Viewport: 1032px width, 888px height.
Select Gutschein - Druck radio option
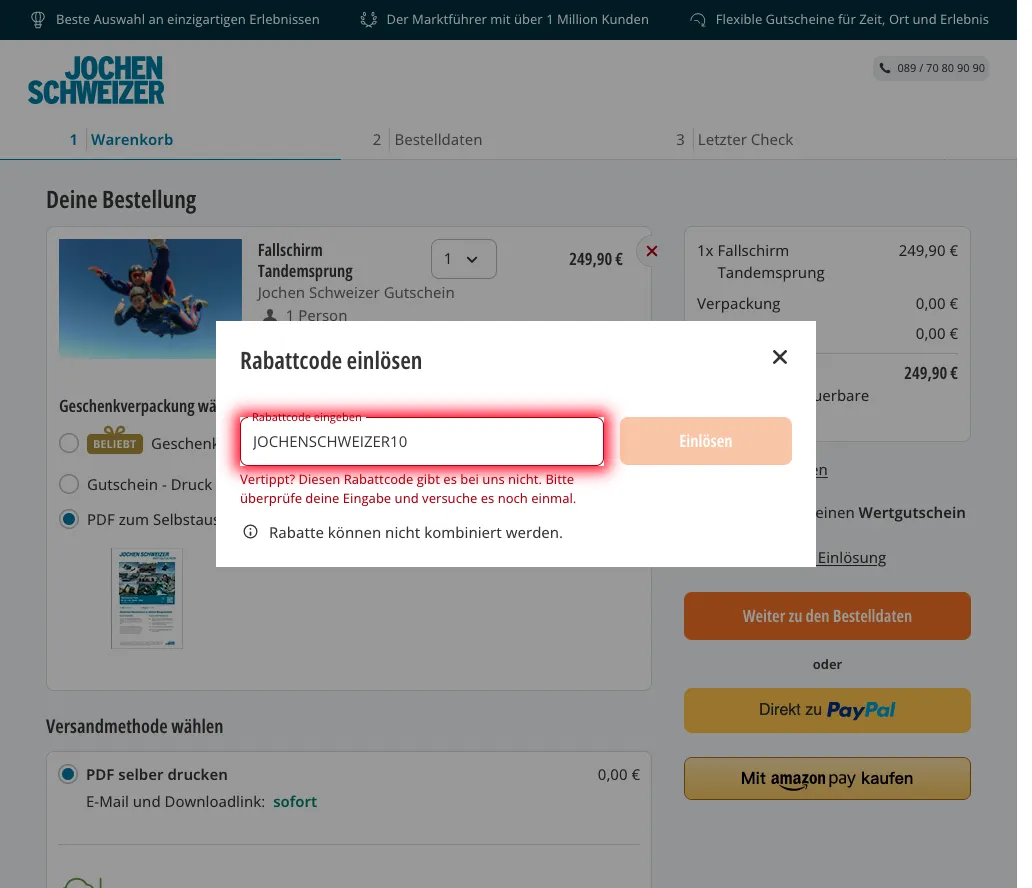pyautogui.click(x=69, y=484)
